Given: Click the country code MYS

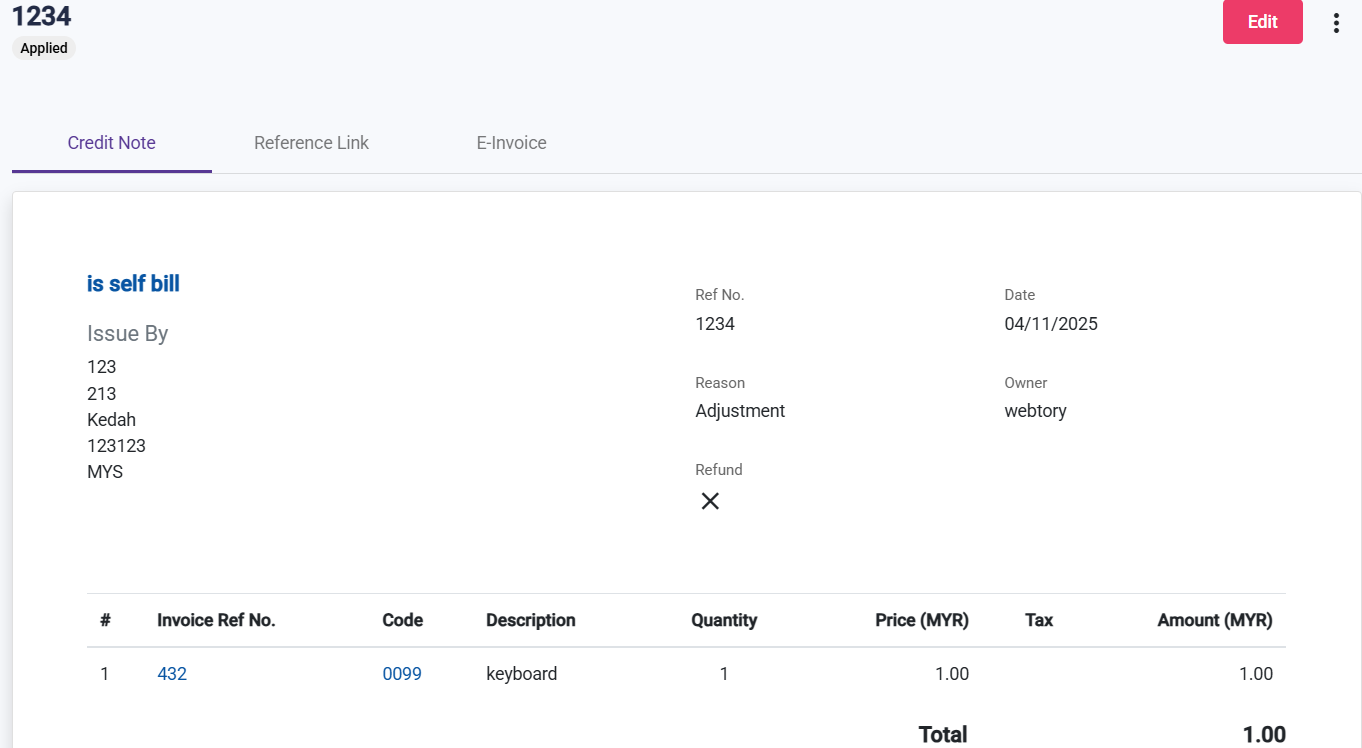Looking at the screenshot, I should (105, 472).
